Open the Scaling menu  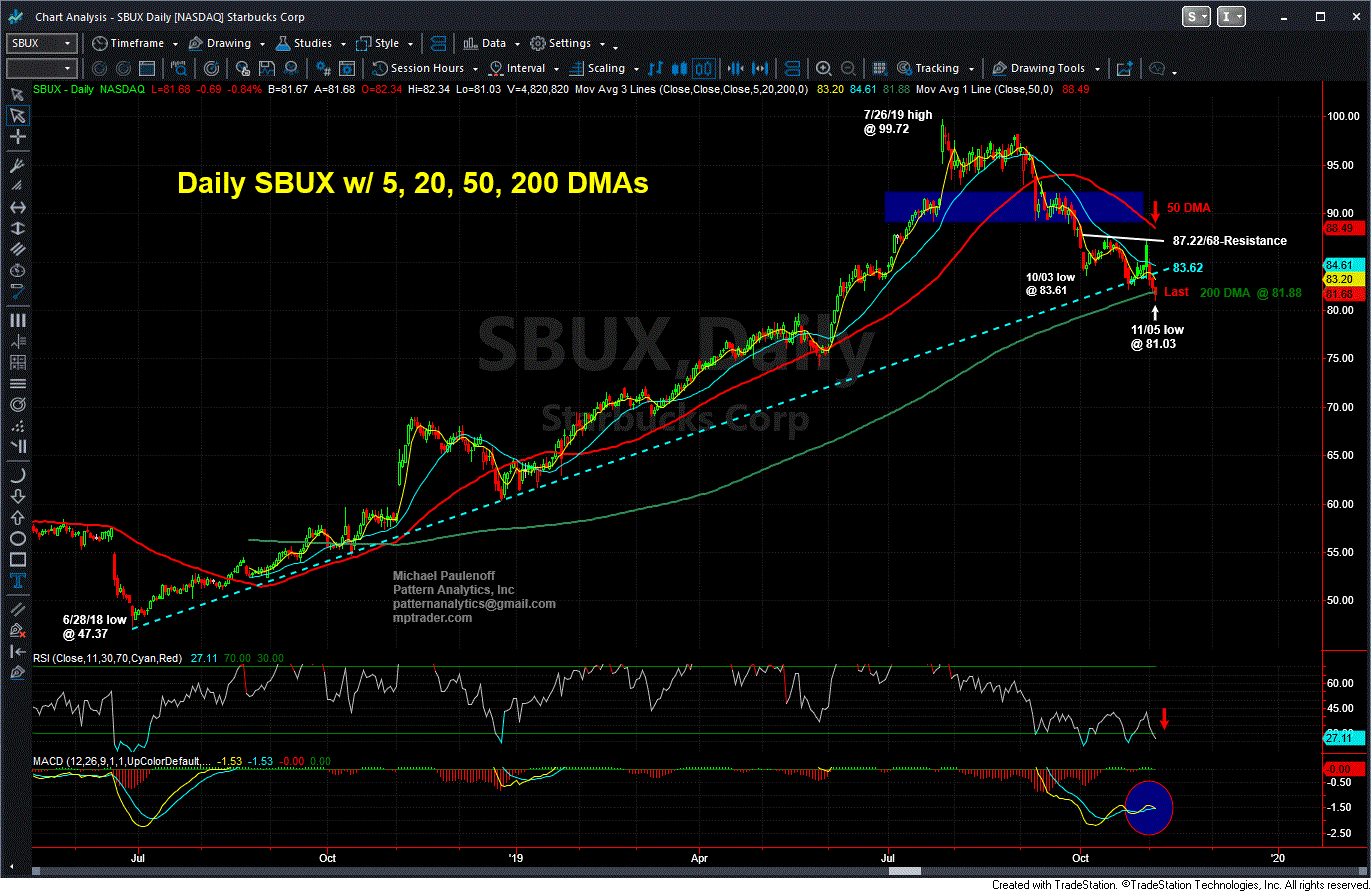click(x=604, y=68)
